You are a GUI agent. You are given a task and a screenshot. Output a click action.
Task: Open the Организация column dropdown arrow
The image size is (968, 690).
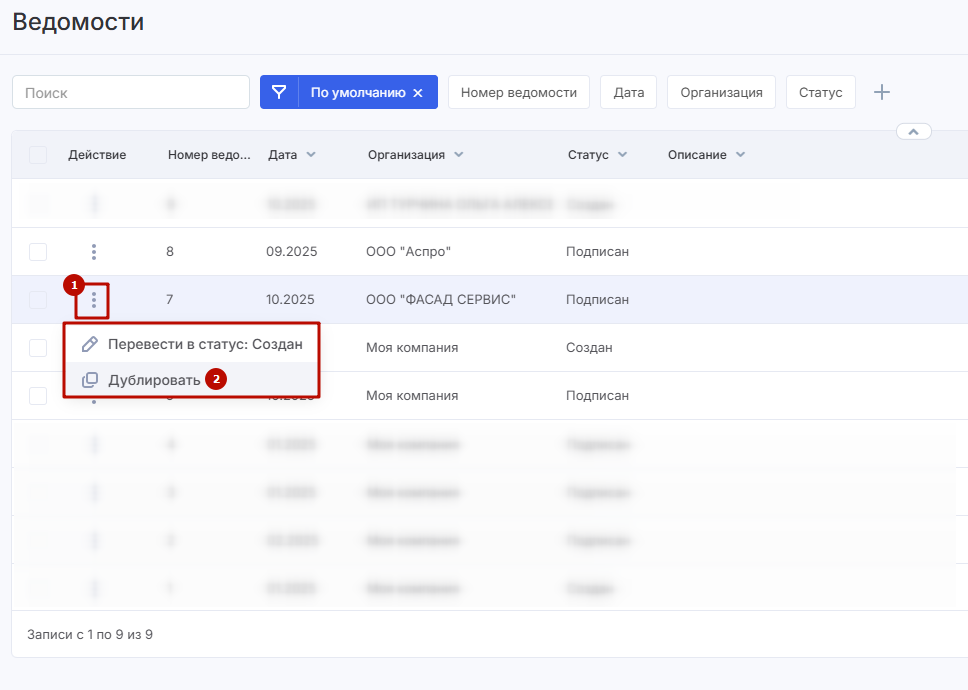coord(458,155)
